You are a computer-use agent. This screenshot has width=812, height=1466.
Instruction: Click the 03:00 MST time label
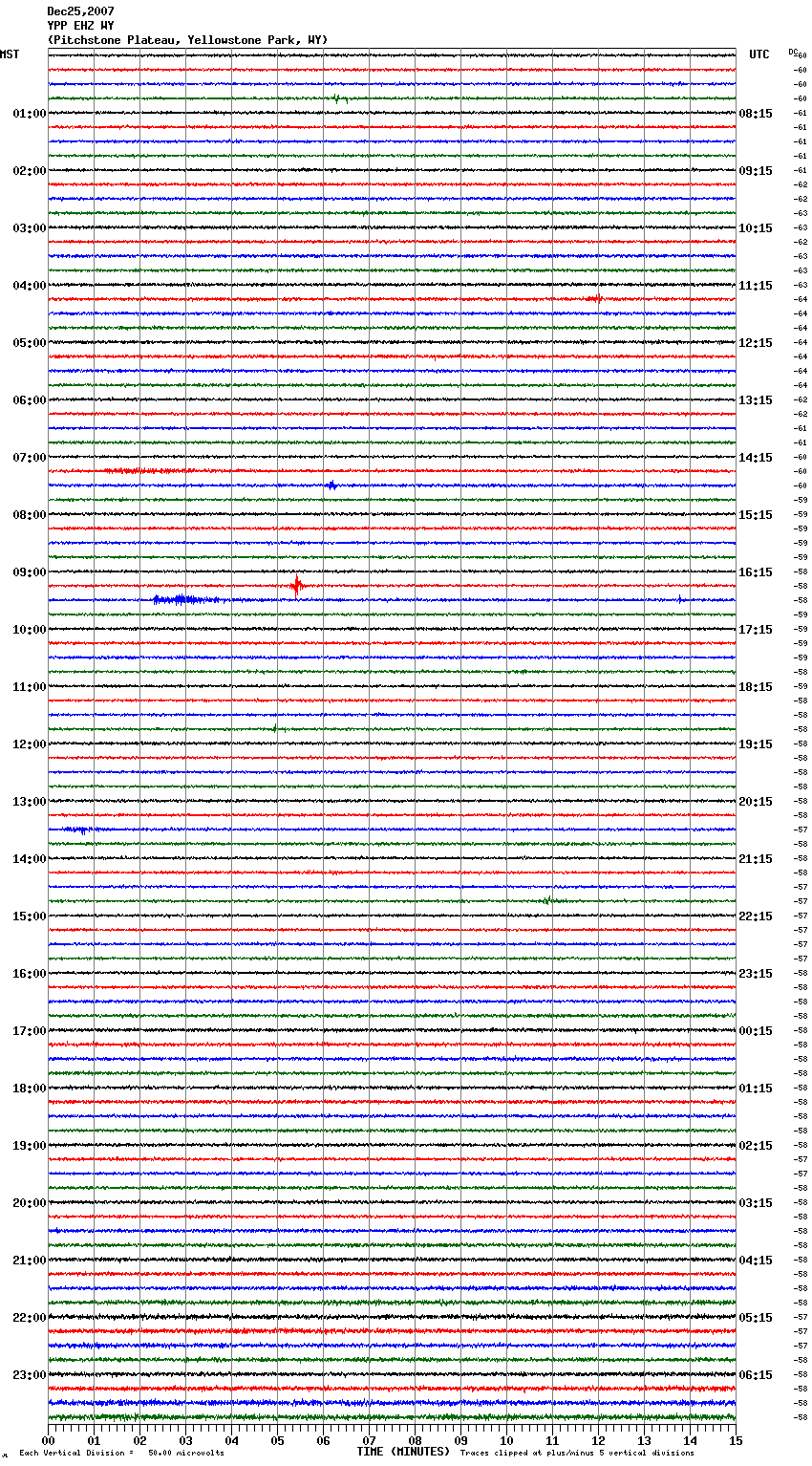coord(30,228)
